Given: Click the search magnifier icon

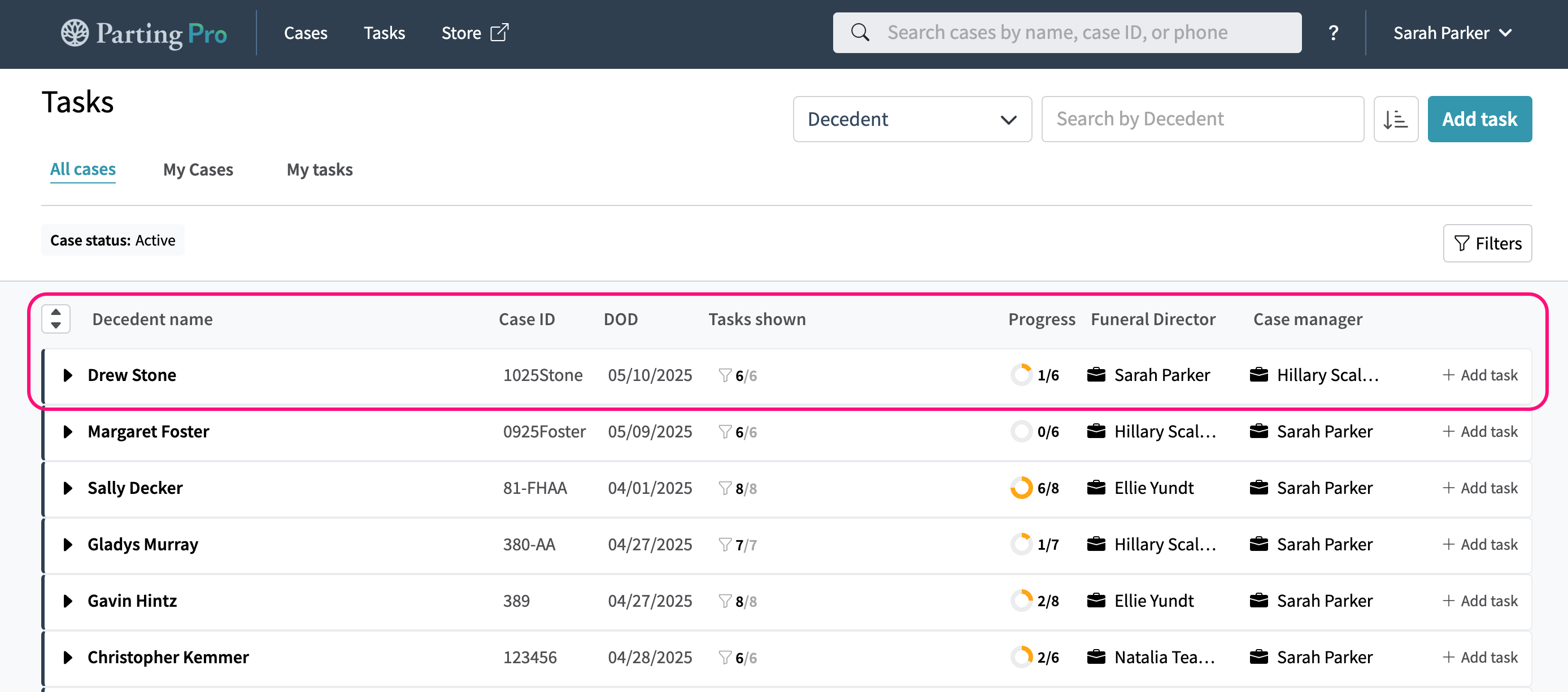Looking at the screenshot, I should (x=860, y=33).
